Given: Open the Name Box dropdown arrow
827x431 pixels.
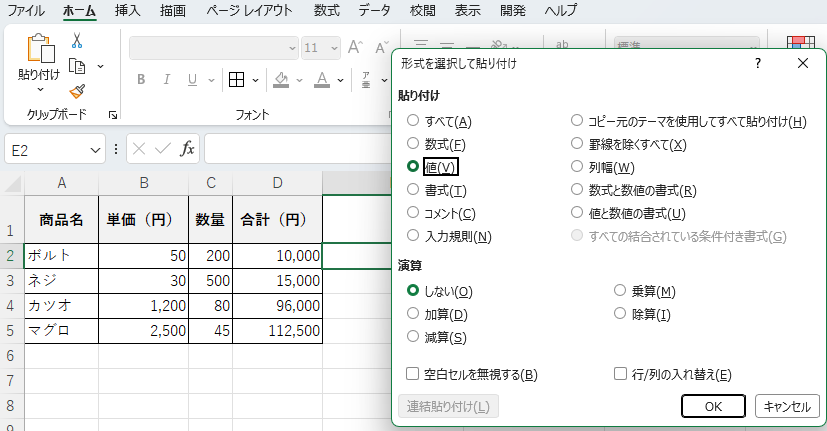Looking at the screenshot, I should [95, 150].
